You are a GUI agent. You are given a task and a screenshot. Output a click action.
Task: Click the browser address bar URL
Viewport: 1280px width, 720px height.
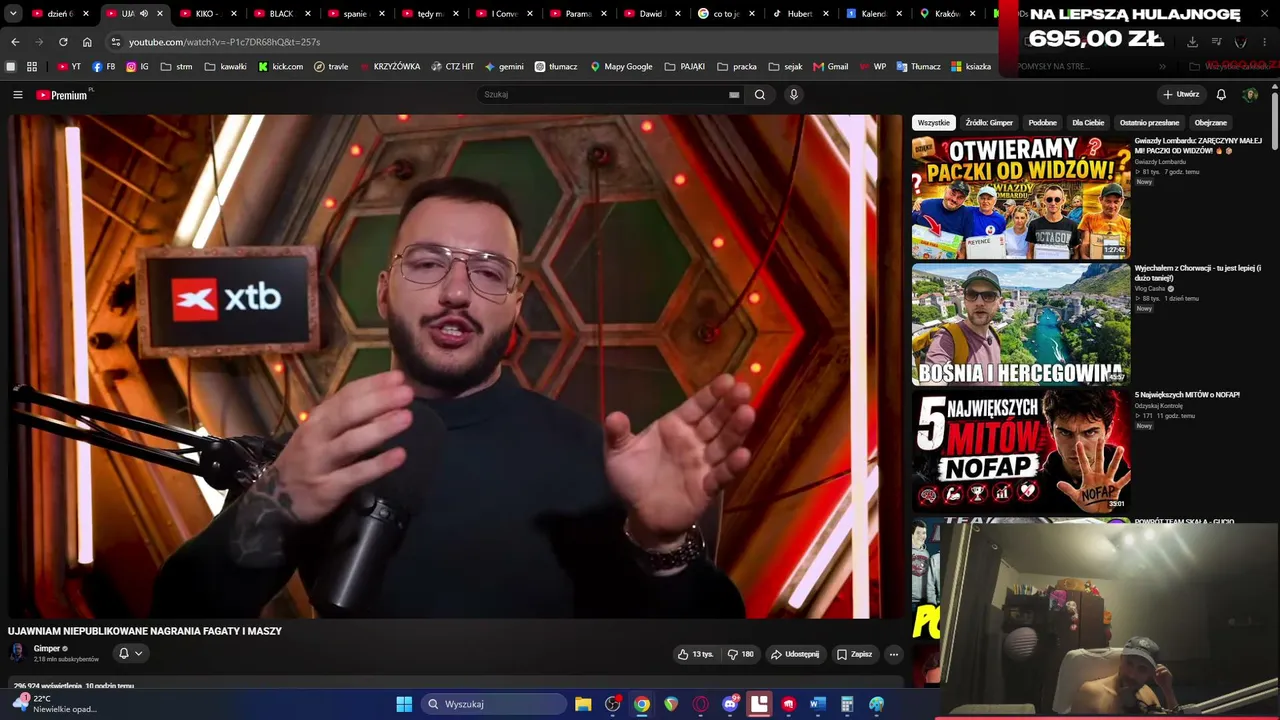224,42
